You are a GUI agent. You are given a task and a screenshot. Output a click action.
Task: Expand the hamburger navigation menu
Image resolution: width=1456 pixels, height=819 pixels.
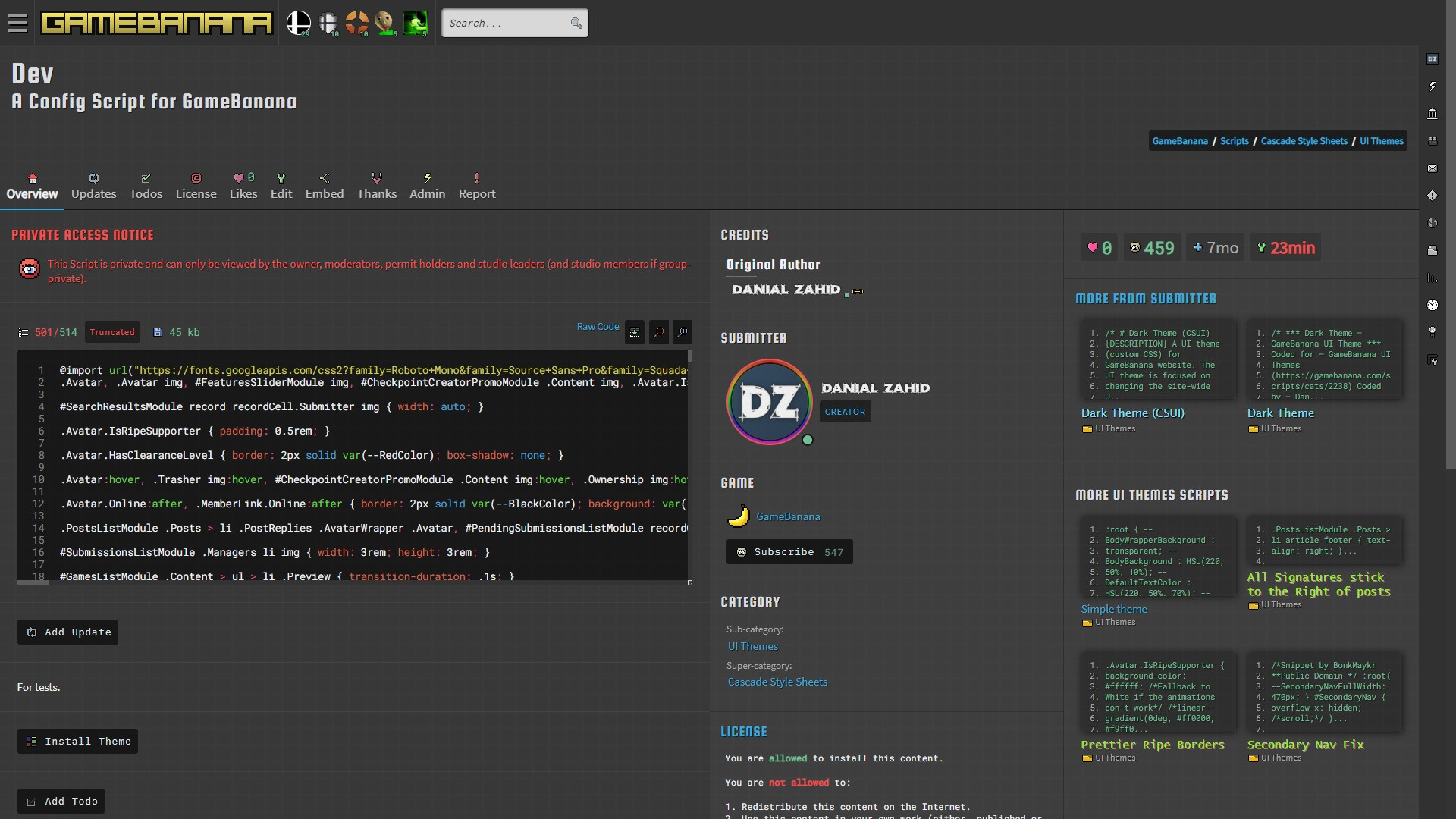pyautogui.click(x=17, y=23)
